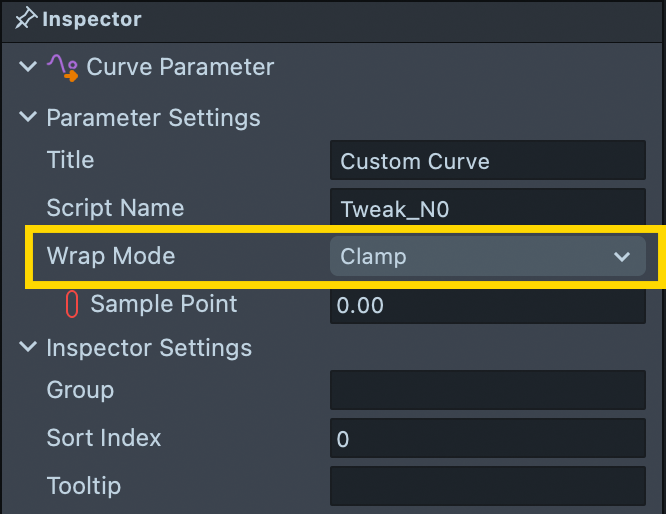Click the Curve Parameter header label
The image size is (666, 514).
[x=180, y=68]
